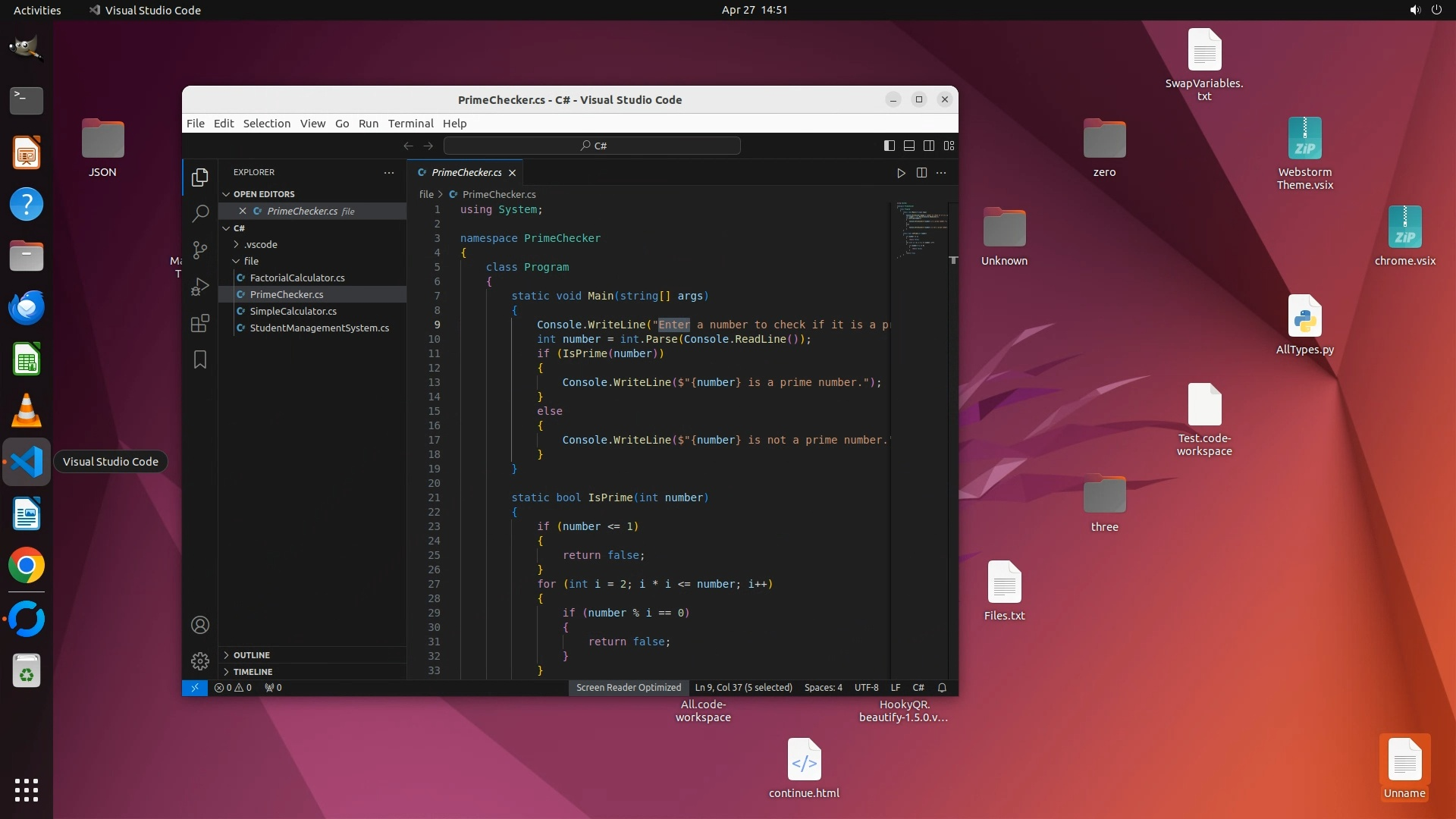This screenshot has height=819, width=1456.
Task: Open the Extensions view
Action: 200,324
